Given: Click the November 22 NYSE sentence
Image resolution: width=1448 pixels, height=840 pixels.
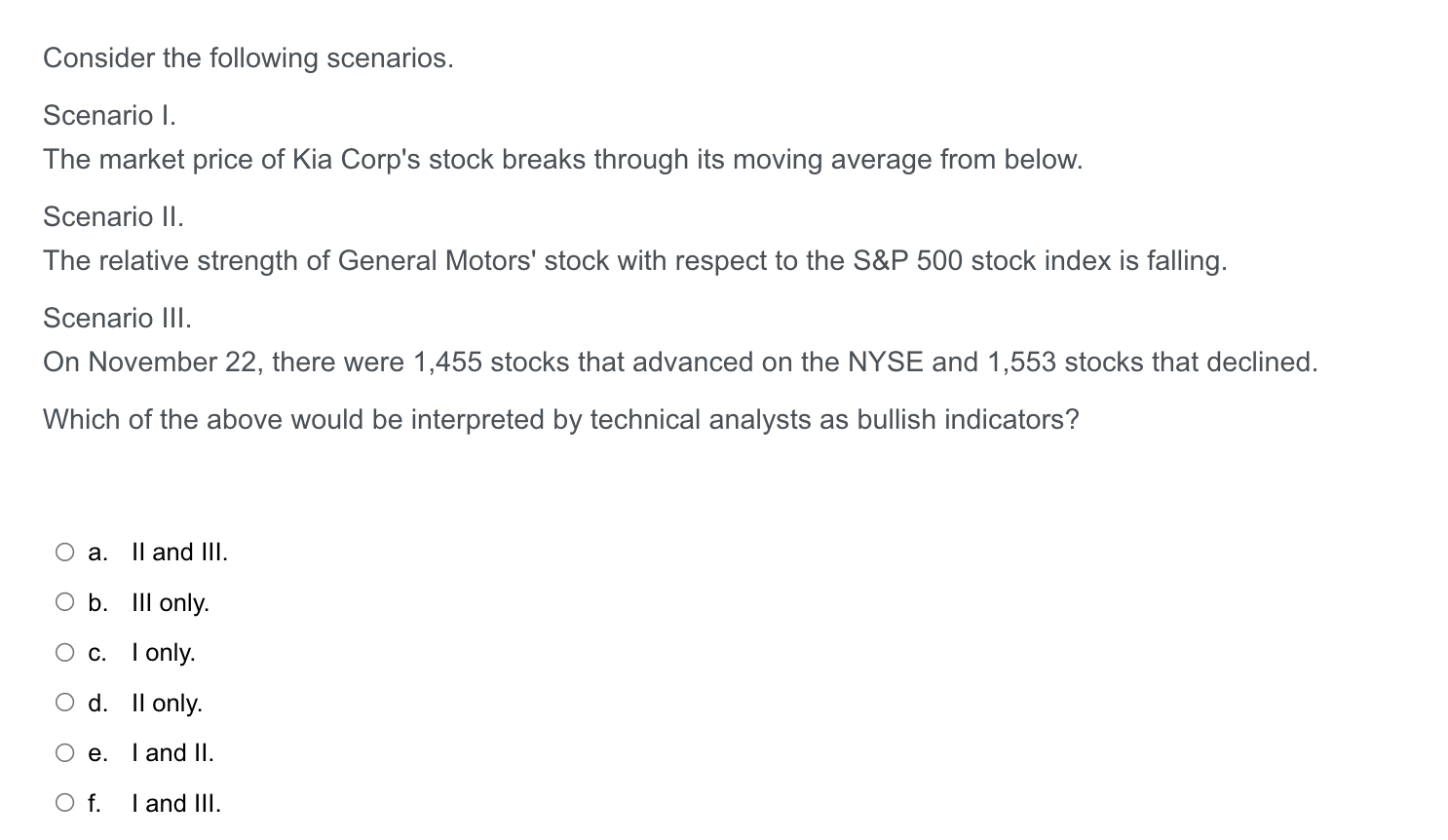Looking at the screenshot, I should tap(679, 363).
